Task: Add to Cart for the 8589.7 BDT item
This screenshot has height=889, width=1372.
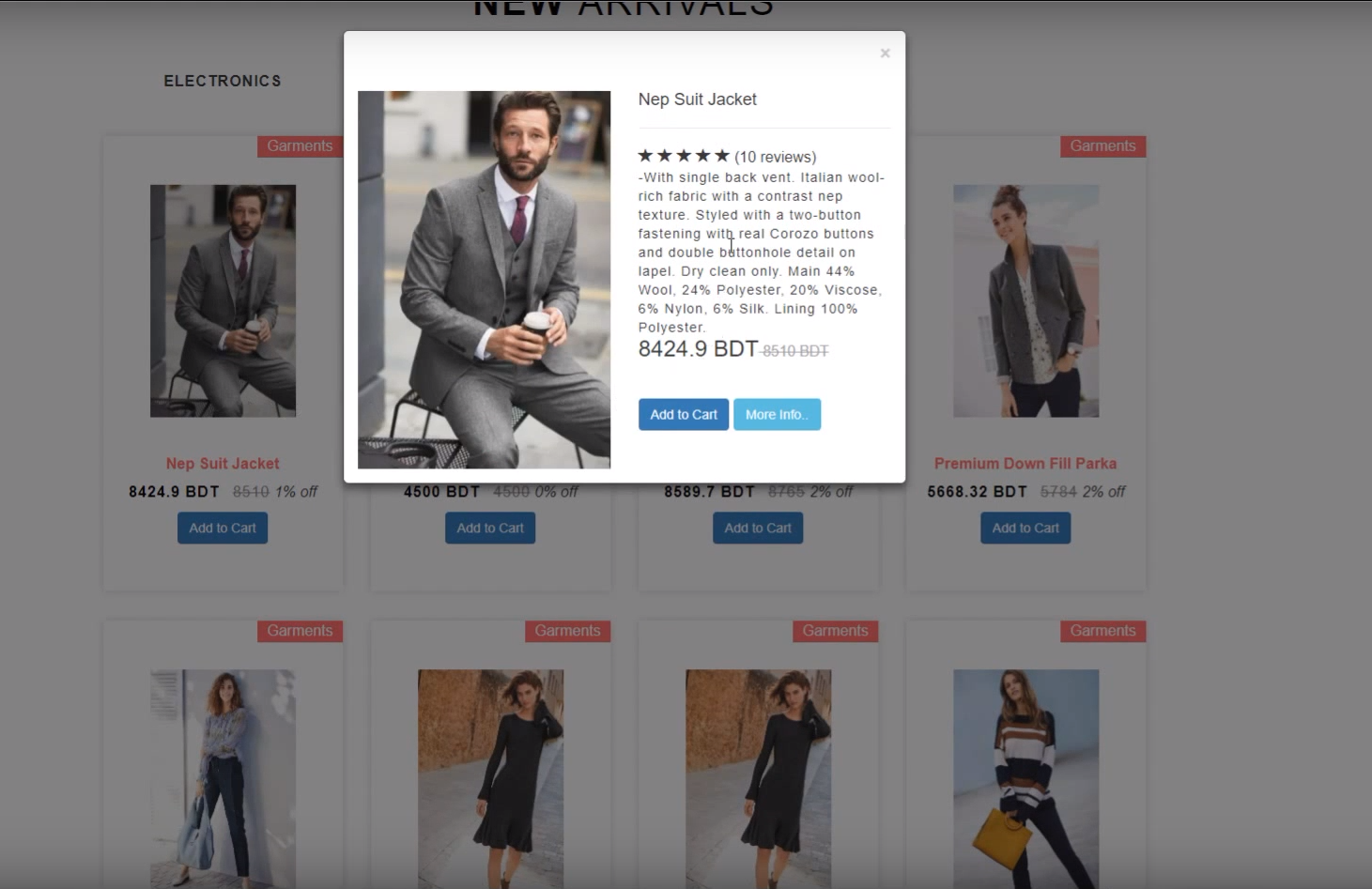Action: (758, 529)
